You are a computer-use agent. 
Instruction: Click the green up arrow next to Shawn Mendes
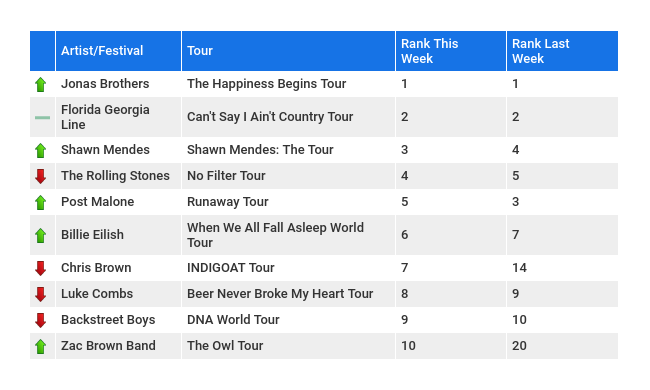pyautogui.click(x=41, y=150)
